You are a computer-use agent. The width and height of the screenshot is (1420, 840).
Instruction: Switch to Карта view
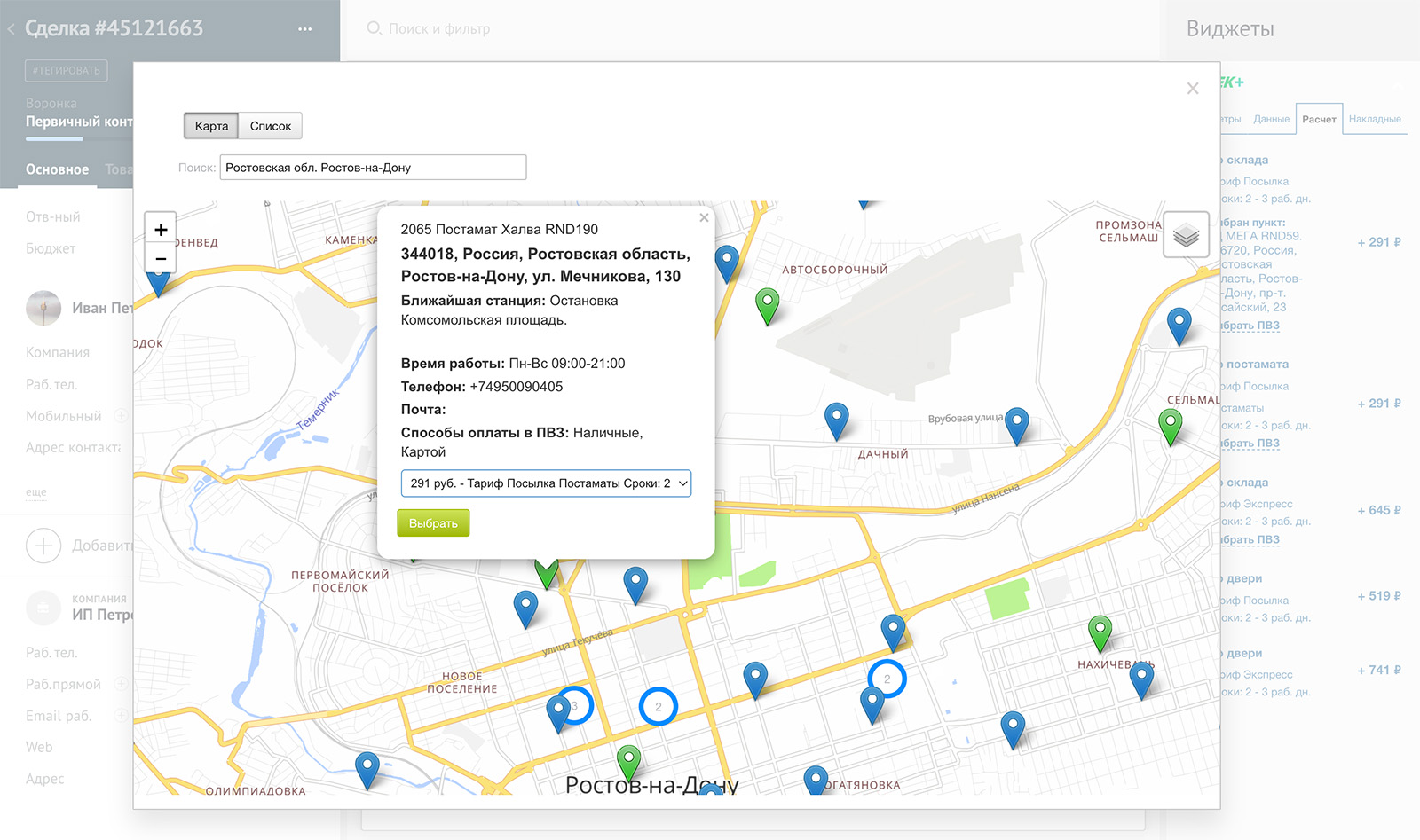[211, 126]
